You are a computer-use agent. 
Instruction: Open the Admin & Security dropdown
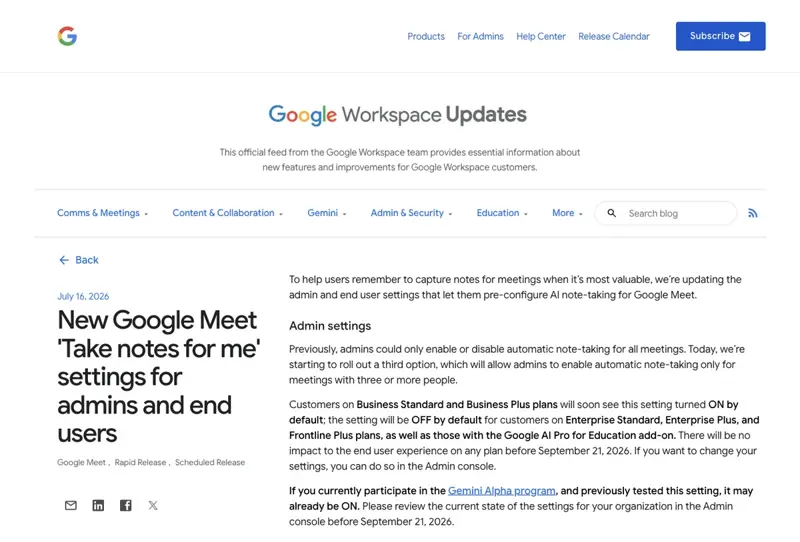point(411,213)
